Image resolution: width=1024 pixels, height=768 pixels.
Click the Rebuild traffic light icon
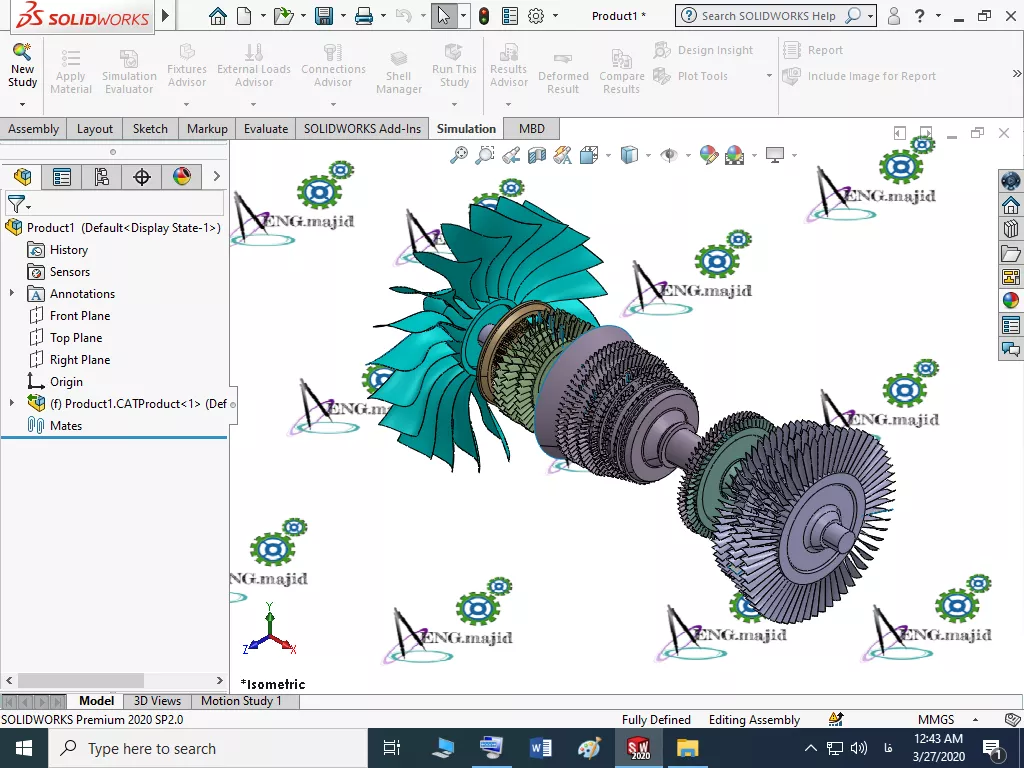point(484,16)
